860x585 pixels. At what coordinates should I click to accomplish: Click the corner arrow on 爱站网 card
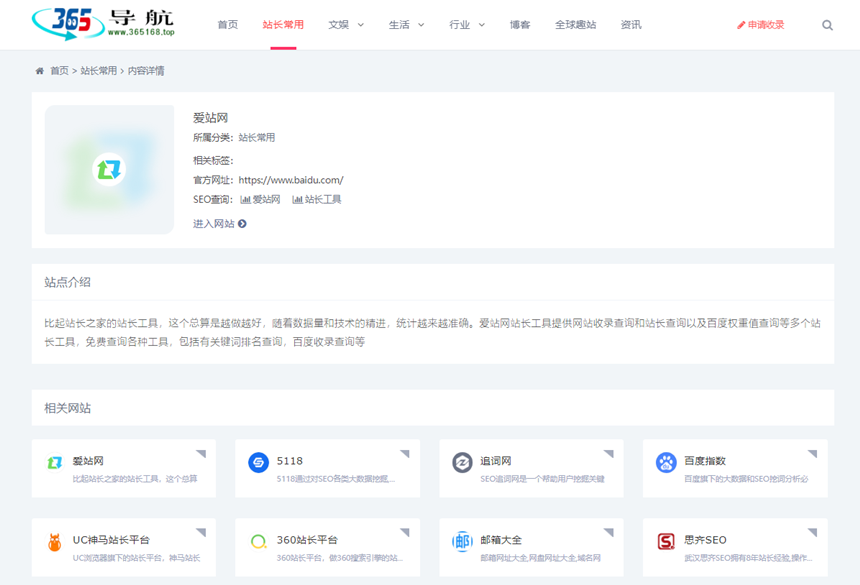point(201,453)
